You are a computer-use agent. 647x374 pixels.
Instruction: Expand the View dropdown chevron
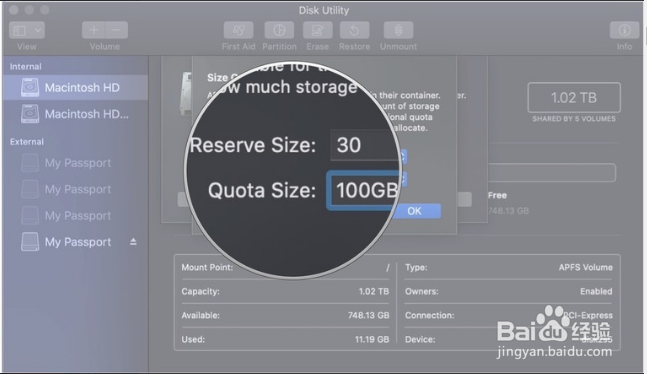click(38, 30)
